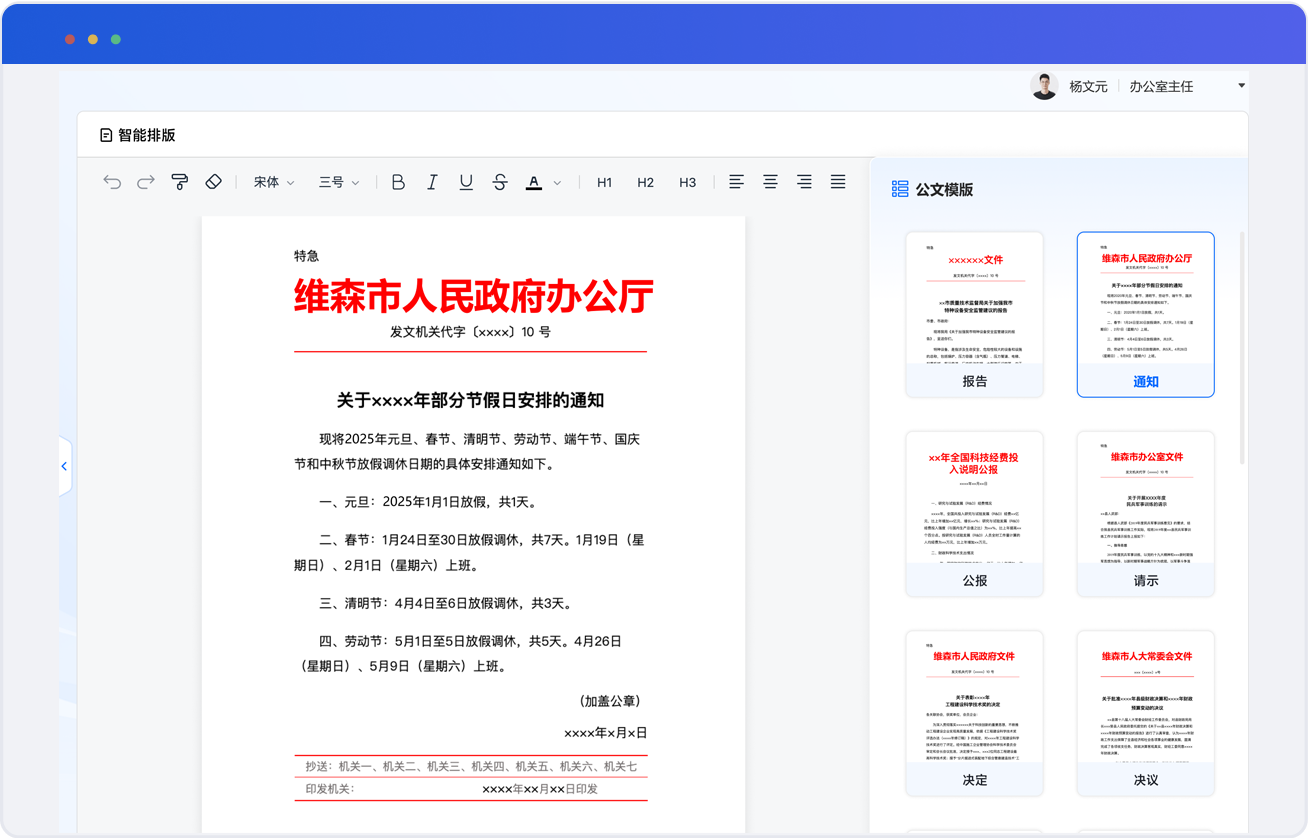Toggle bold formatting
Screen dimensions: 1308x838
pyautogui.click(x=398, y=182)
